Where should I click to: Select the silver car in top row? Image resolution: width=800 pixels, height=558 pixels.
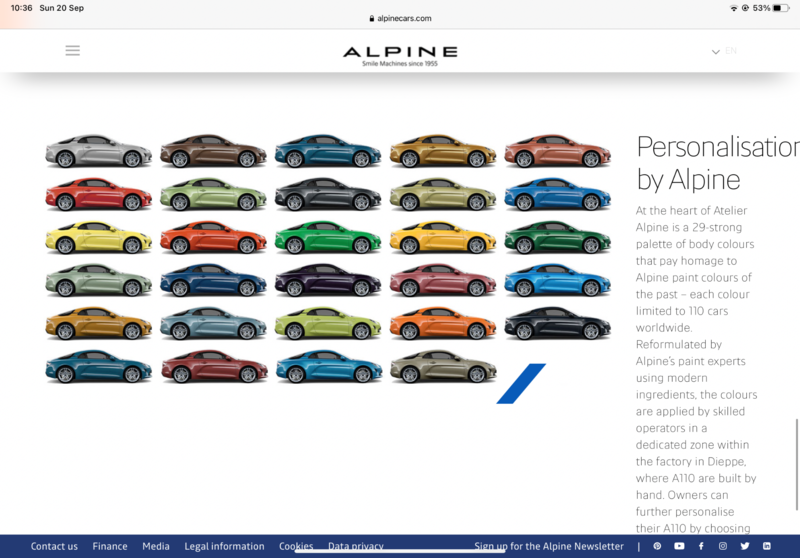click(98, 152)
